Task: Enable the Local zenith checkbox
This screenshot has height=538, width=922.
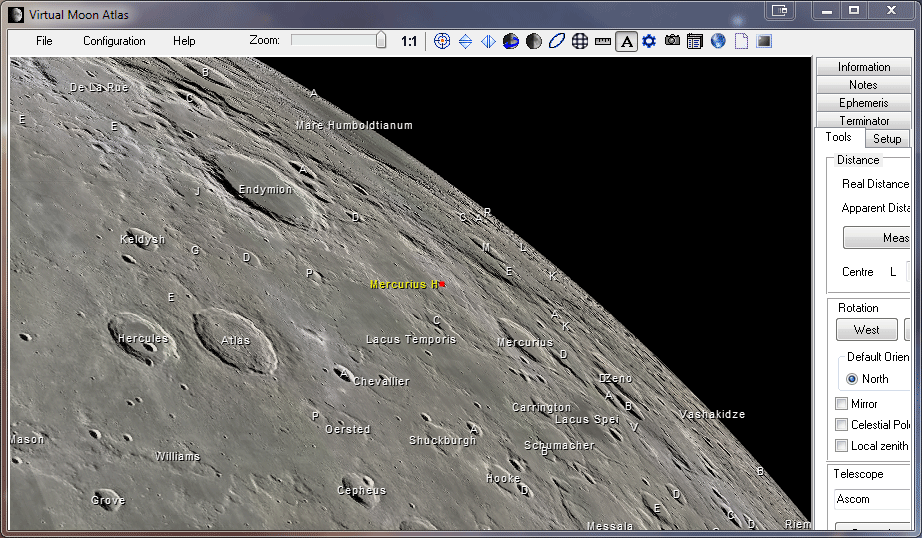Action: click(842, 446)
